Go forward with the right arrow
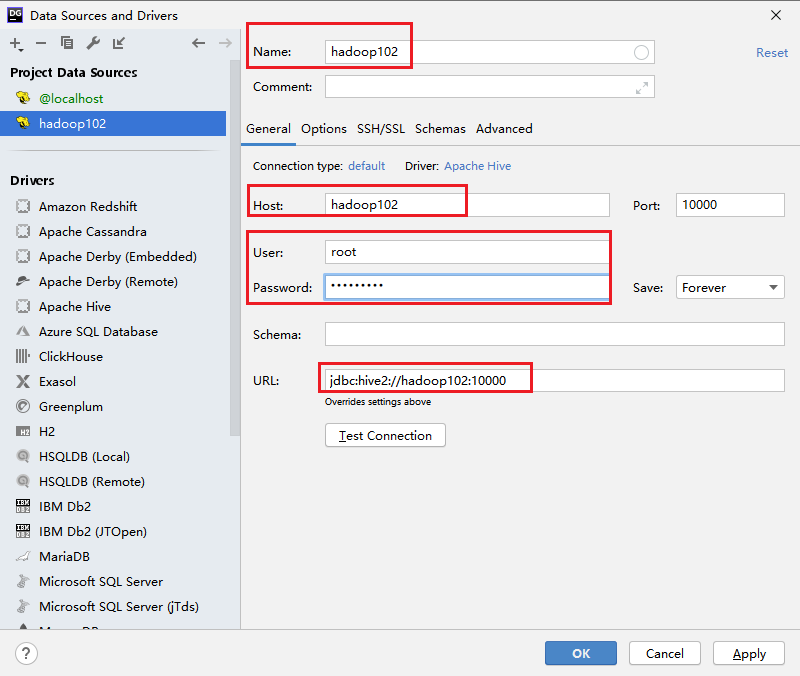 225,43
